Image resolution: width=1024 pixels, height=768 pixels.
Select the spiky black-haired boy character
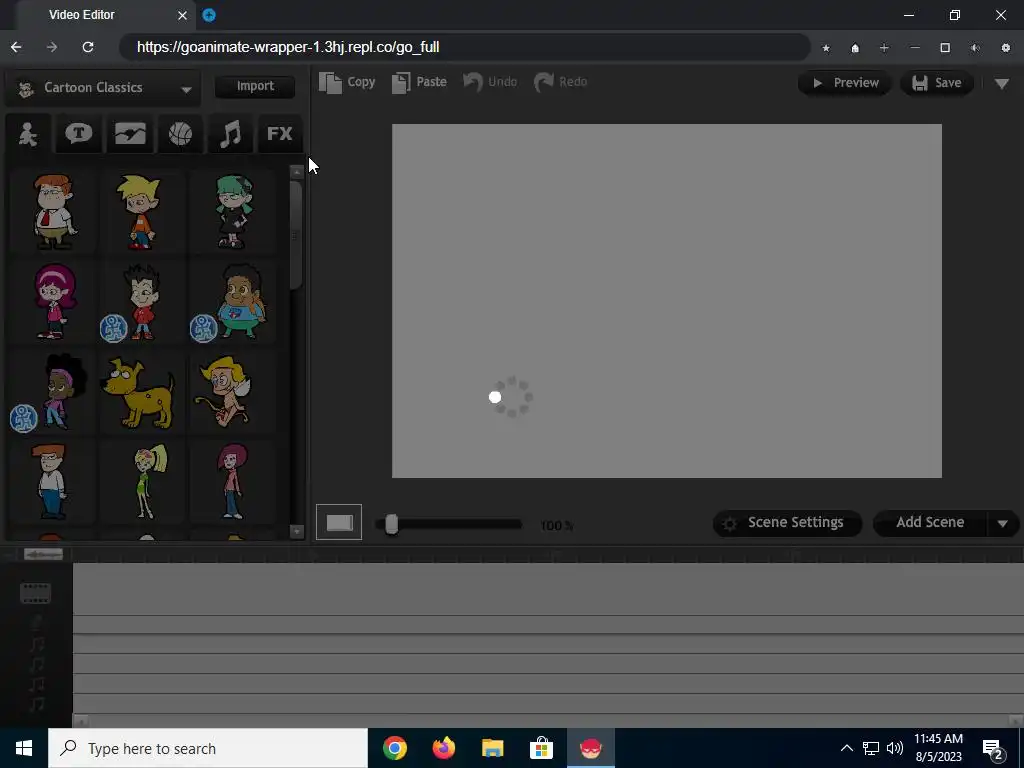click(x=142, y=301)
